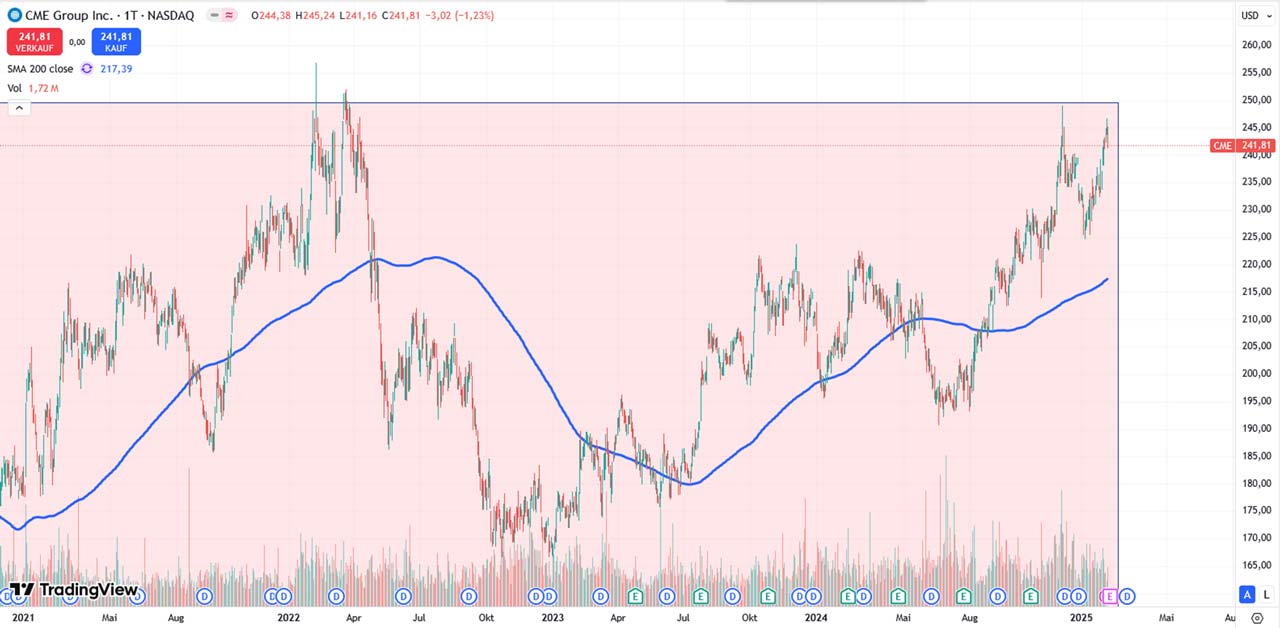Click the dividend D marker after the pink E
Screen dimensions: 1280x628
pos(1127,597)
